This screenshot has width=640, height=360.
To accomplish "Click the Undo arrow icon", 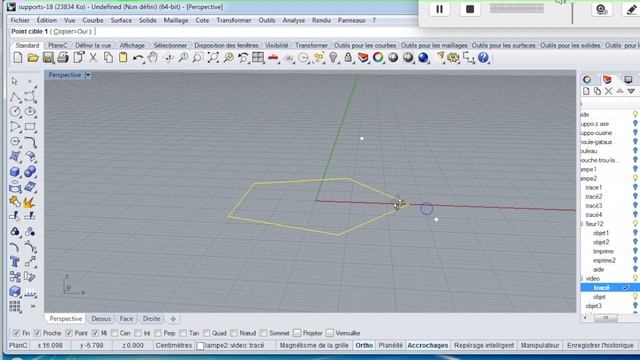I will pos(138,58).
